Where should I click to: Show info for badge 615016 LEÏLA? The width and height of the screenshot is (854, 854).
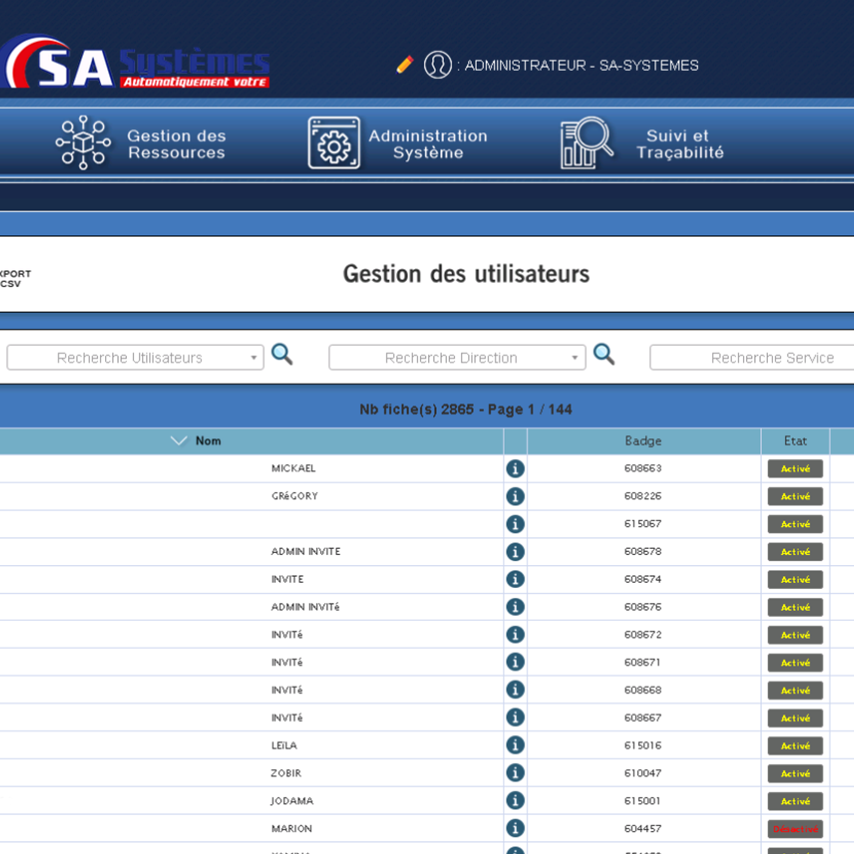(515, 745)
